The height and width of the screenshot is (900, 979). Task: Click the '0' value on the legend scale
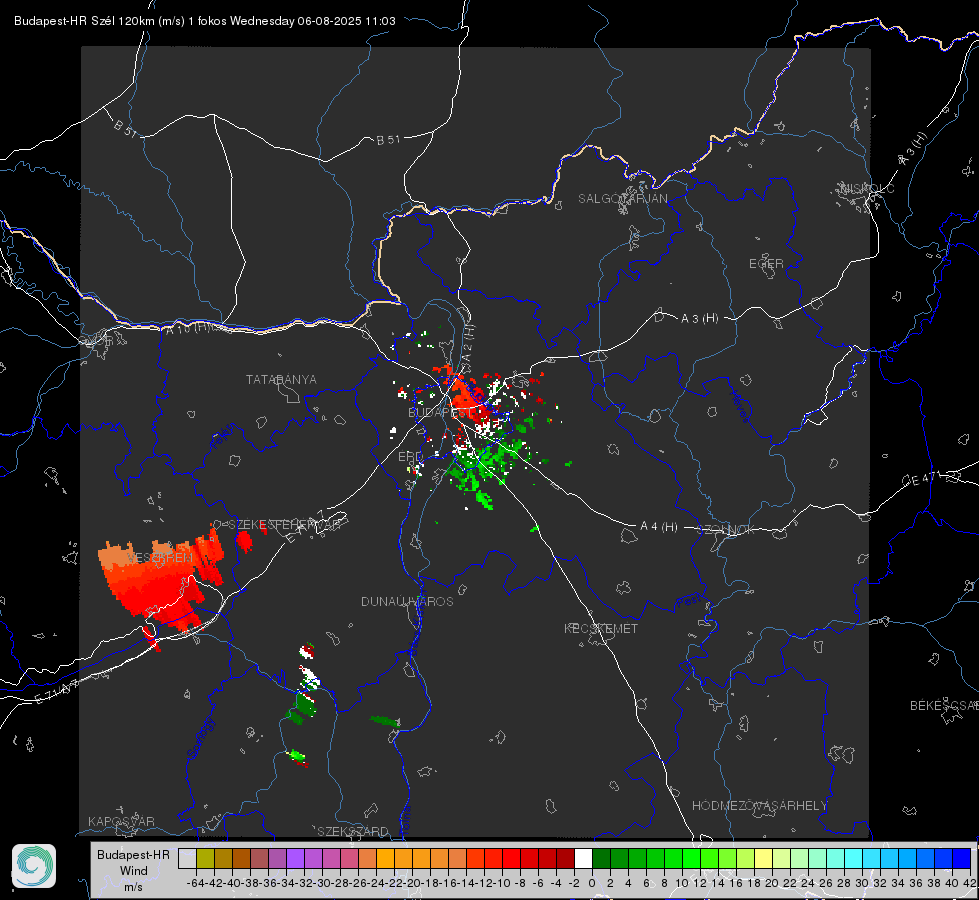coord(592,883)
